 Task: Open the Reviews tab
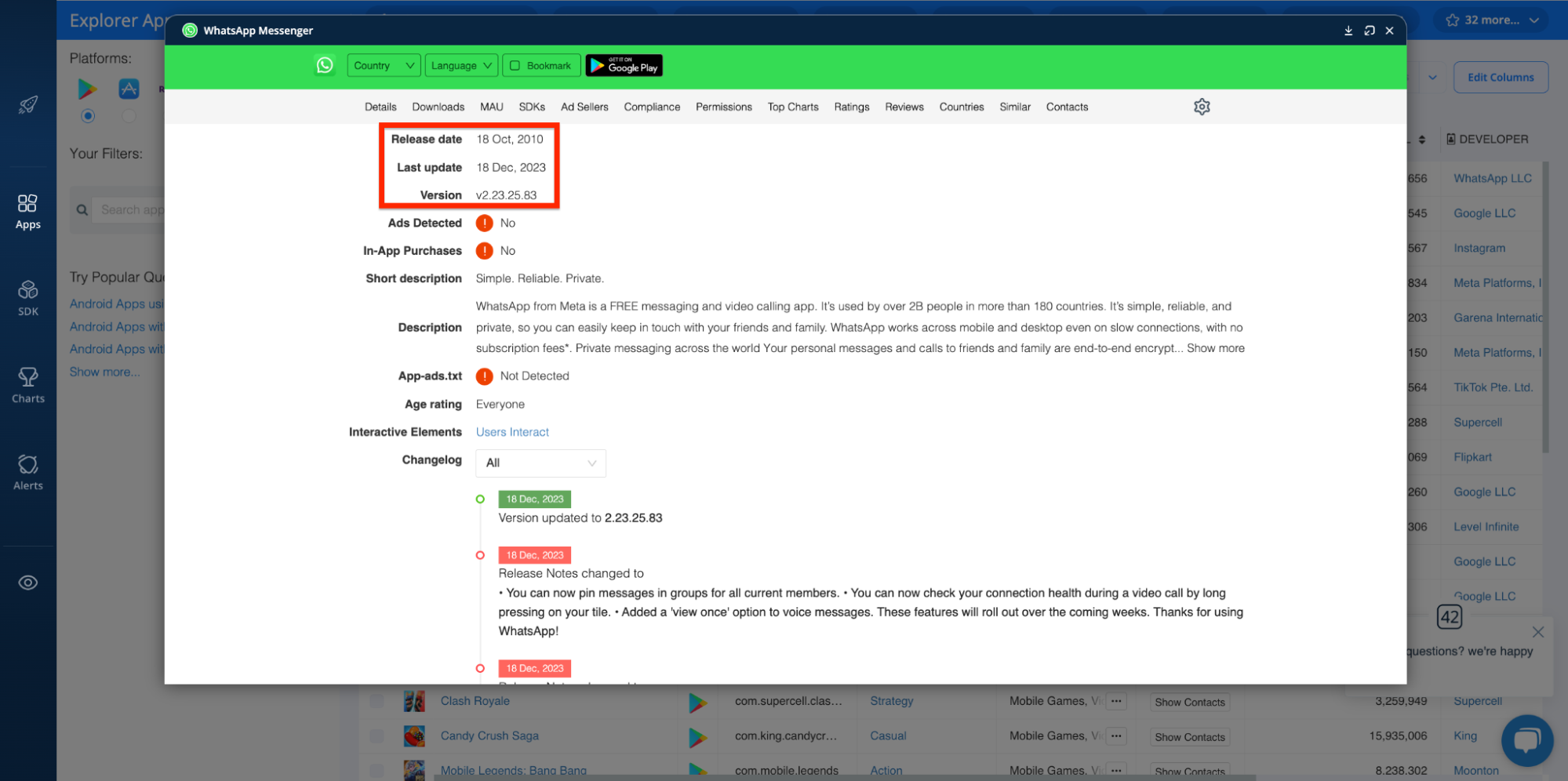(x=904, y=107)
